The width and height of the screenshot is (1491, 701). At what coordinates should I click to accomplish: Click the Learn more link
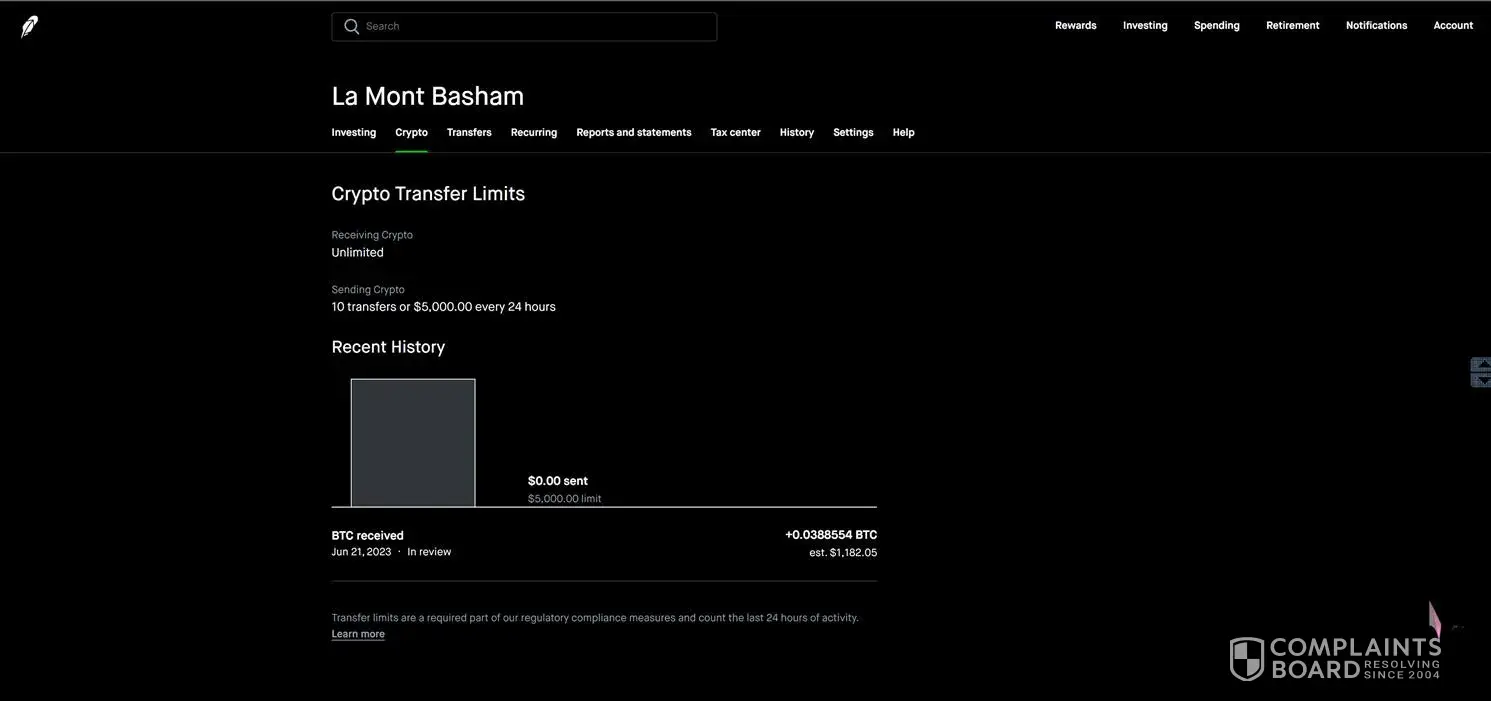[358, 634]
